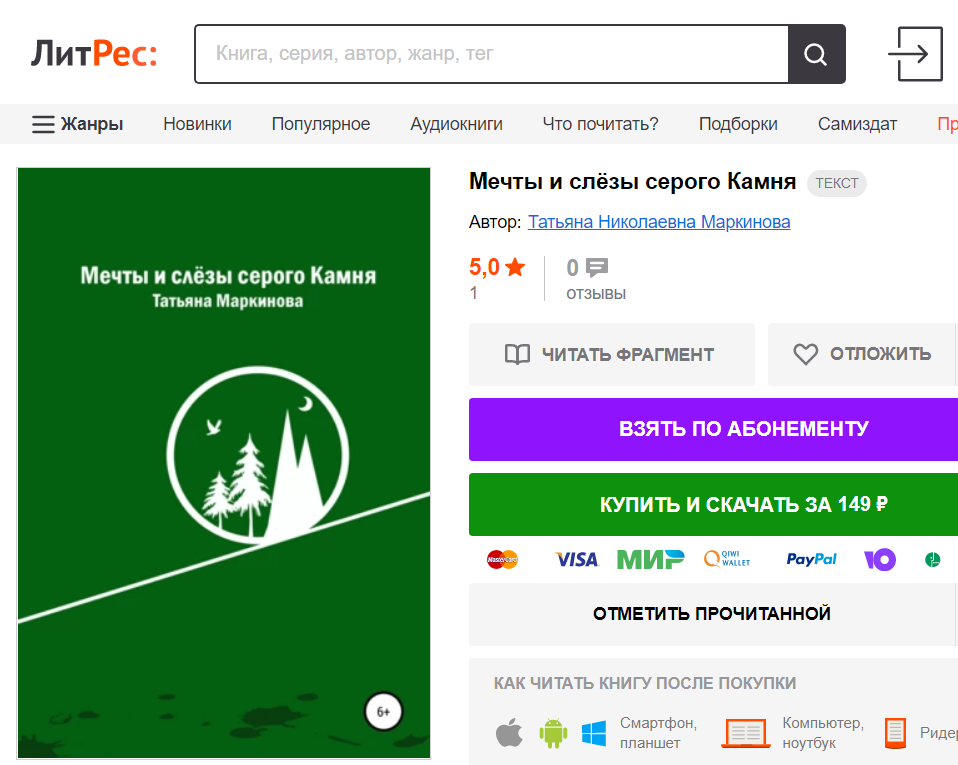Viewport: 958px width, 765px height.
Task: Click ВЗЯТЬ ПО АБОНЕМЕНТУ button
Action: (713, 429)
